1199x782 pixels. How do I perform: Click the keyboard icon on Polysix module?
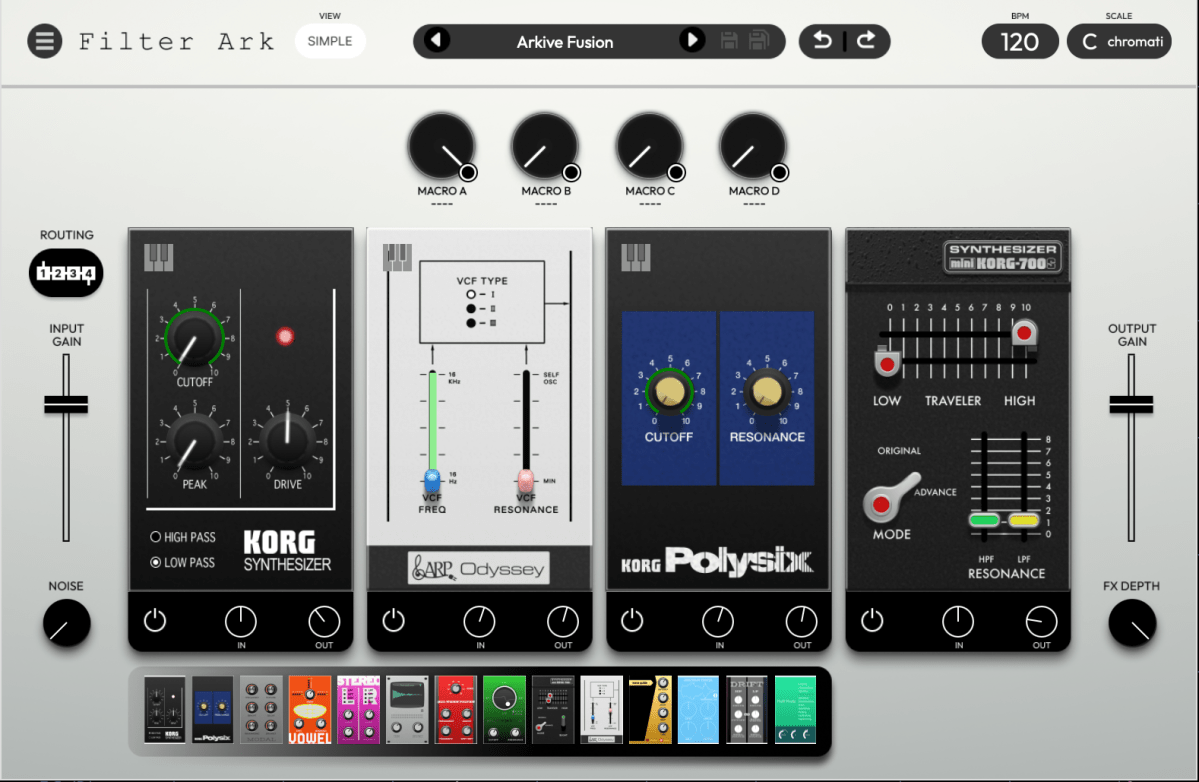(636, 257)
